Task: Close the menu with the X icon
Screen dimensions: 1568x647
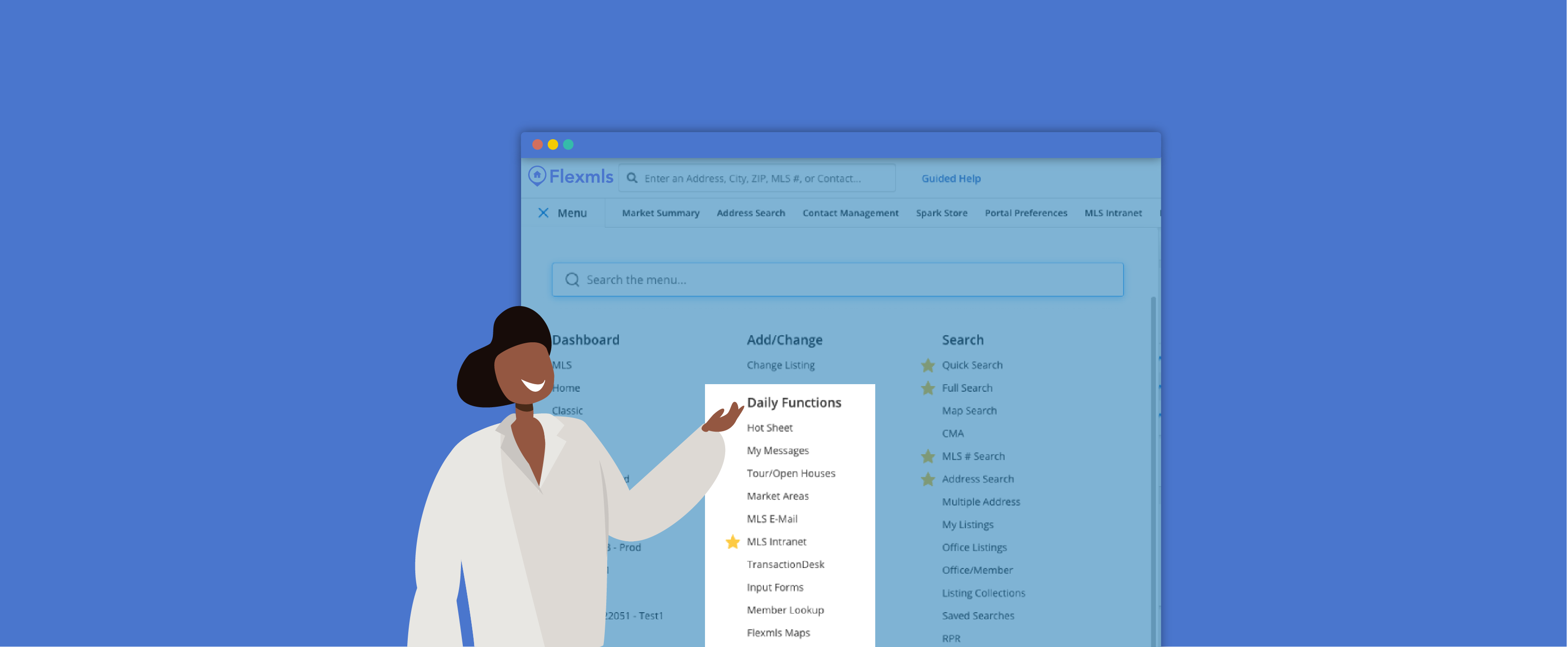Action: point(543,213)
